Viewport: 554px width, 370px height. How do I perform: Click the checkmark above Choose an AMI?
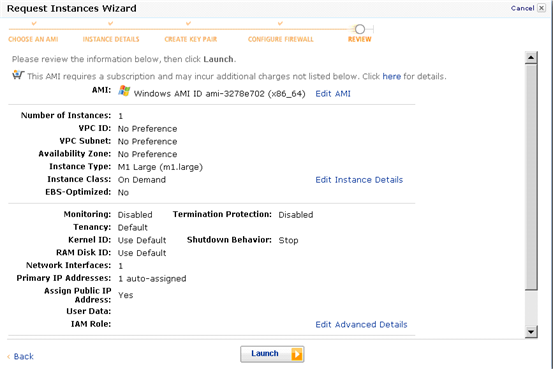[34, 23]
